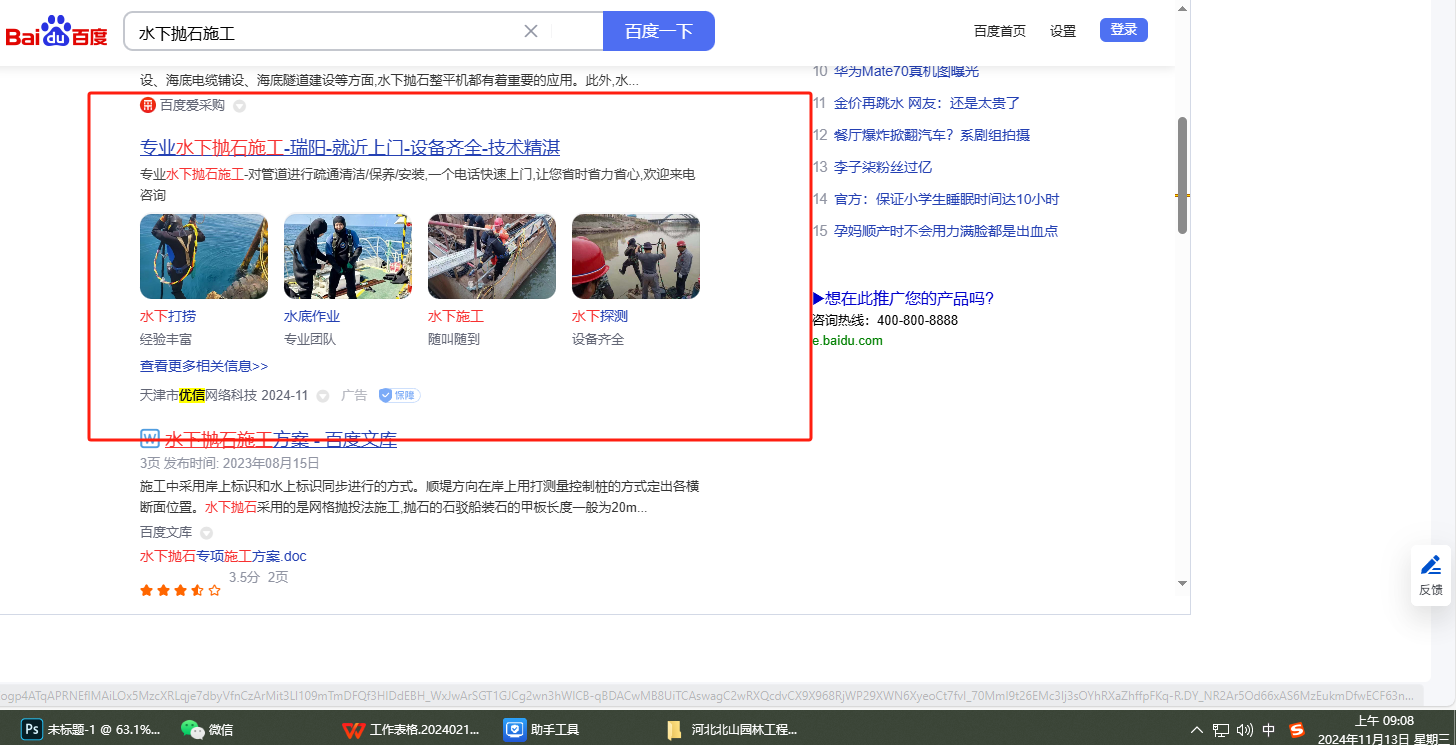Expand the dropdown arrow next to 天津市优信网络科技

click(x=323, y=396)
